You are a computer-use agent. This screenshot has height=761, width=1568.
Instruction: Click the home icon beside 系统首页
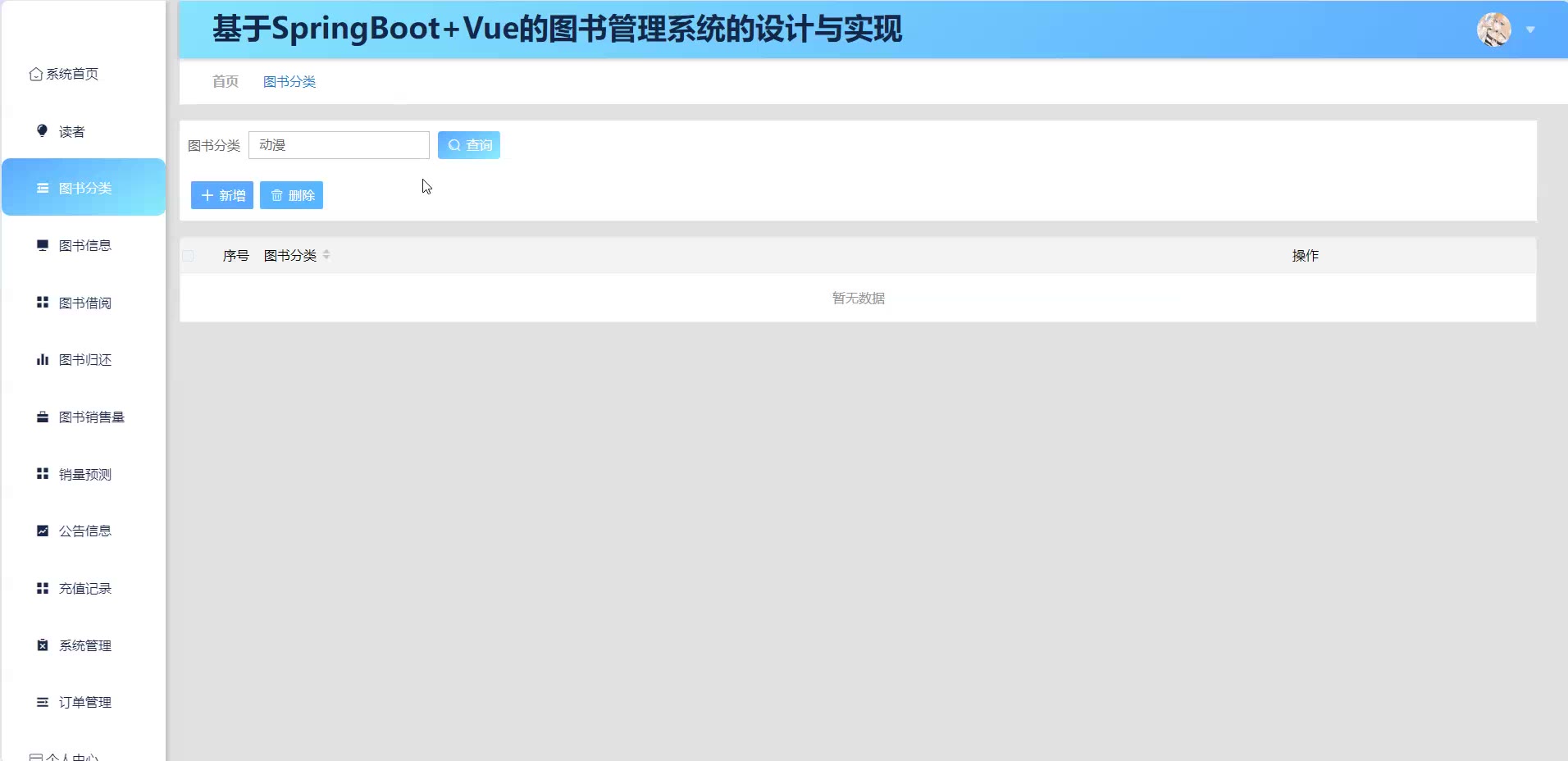pos(36,74)
